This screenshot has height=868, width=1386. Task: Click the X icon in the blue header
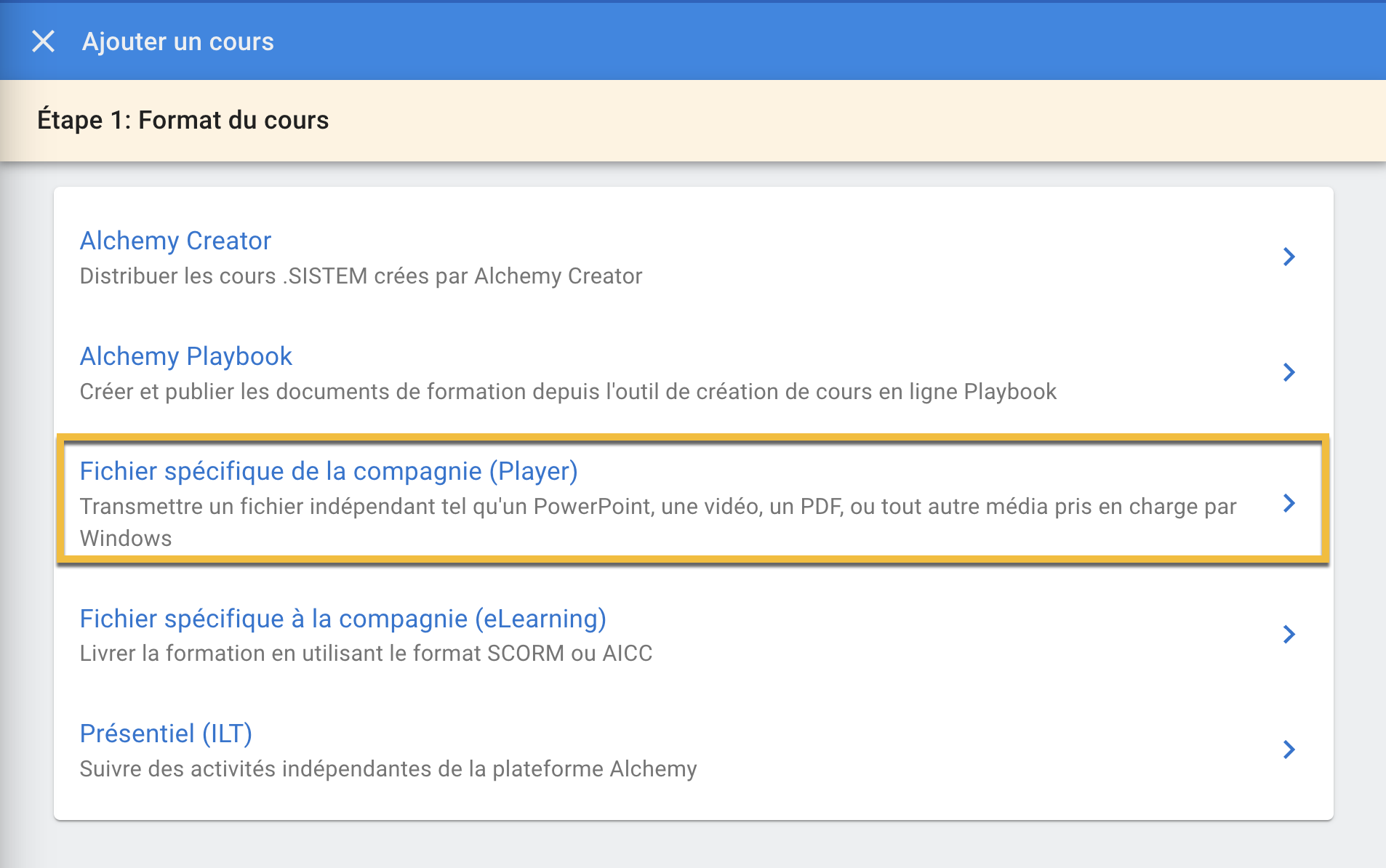click(x=44, y=41)
